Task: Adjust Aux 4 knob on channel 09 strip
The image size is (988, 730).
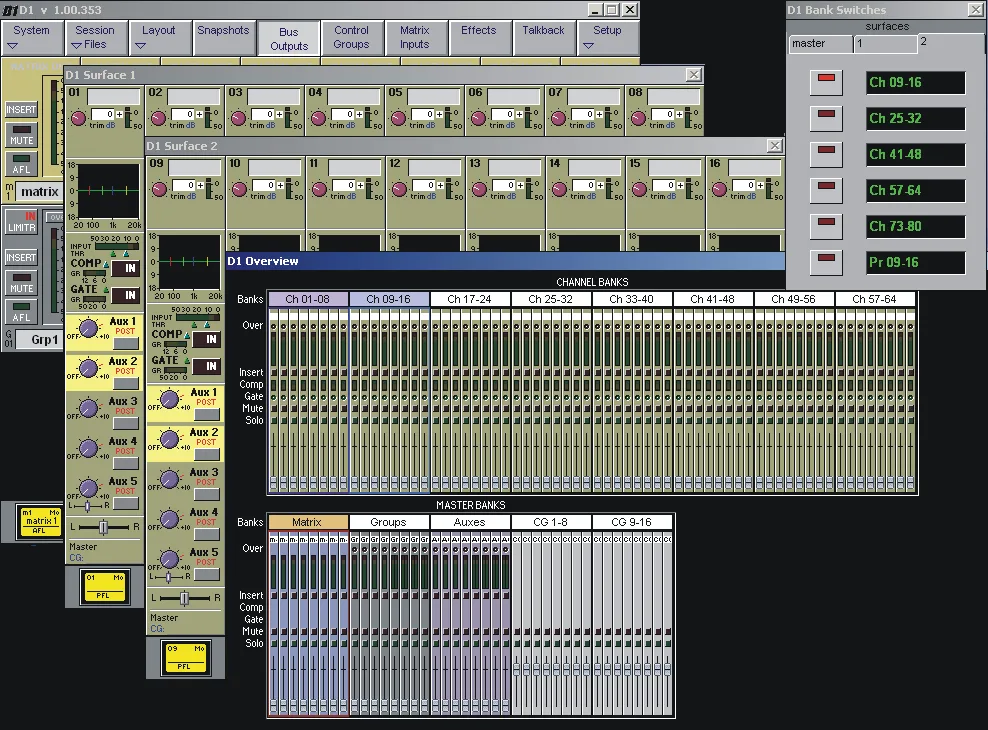Action: click(169, 520)
